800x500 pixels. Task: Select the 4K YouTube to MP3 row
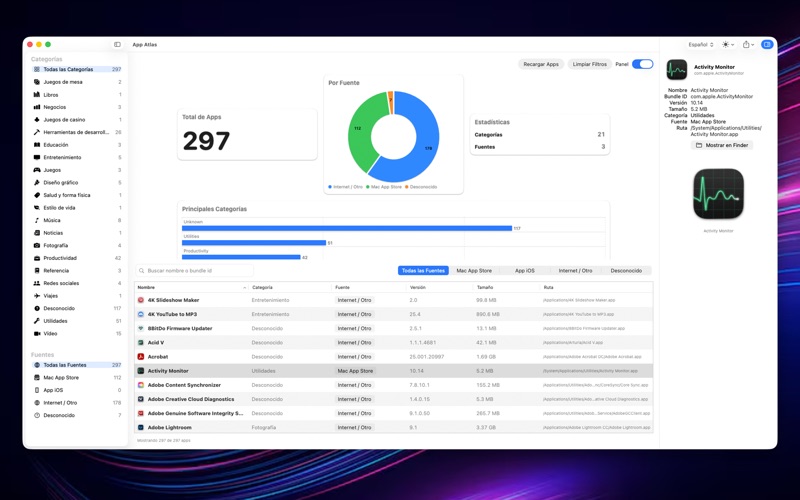pyautogui.click(x=393, y=314)
